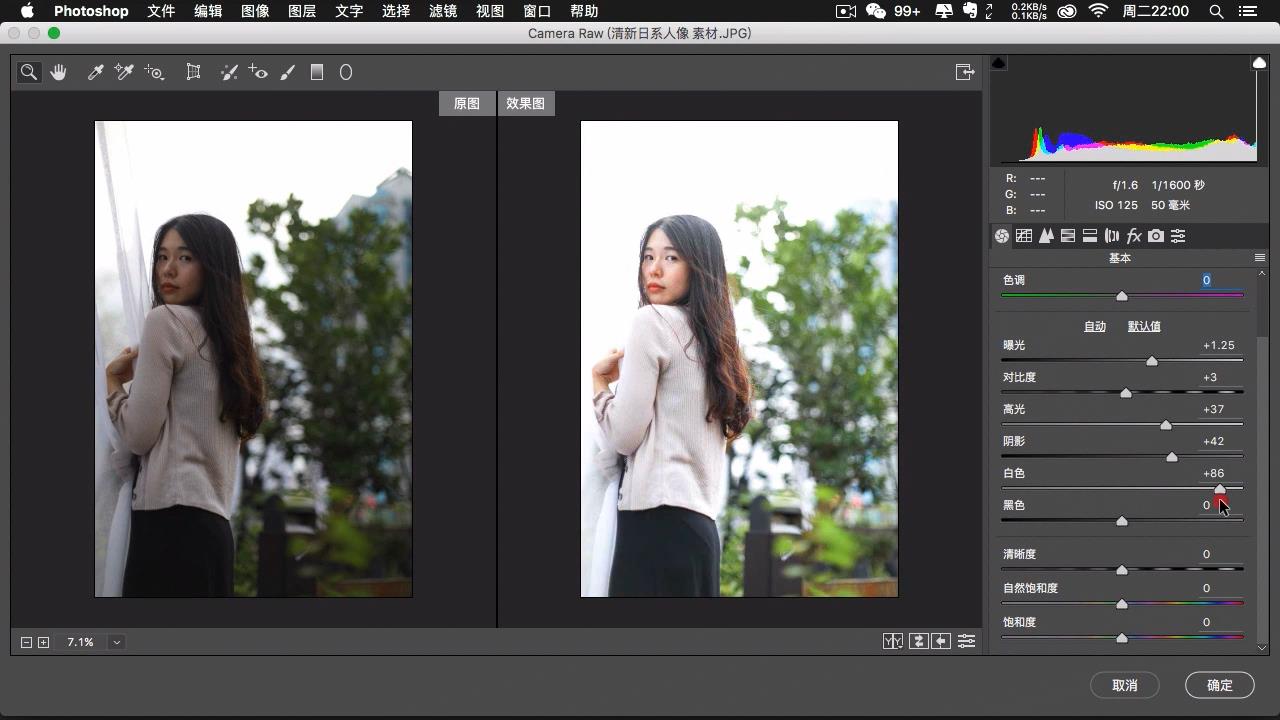
Task: Adjust the 阴影 shadows slider handle
Action: [1172, 457]
